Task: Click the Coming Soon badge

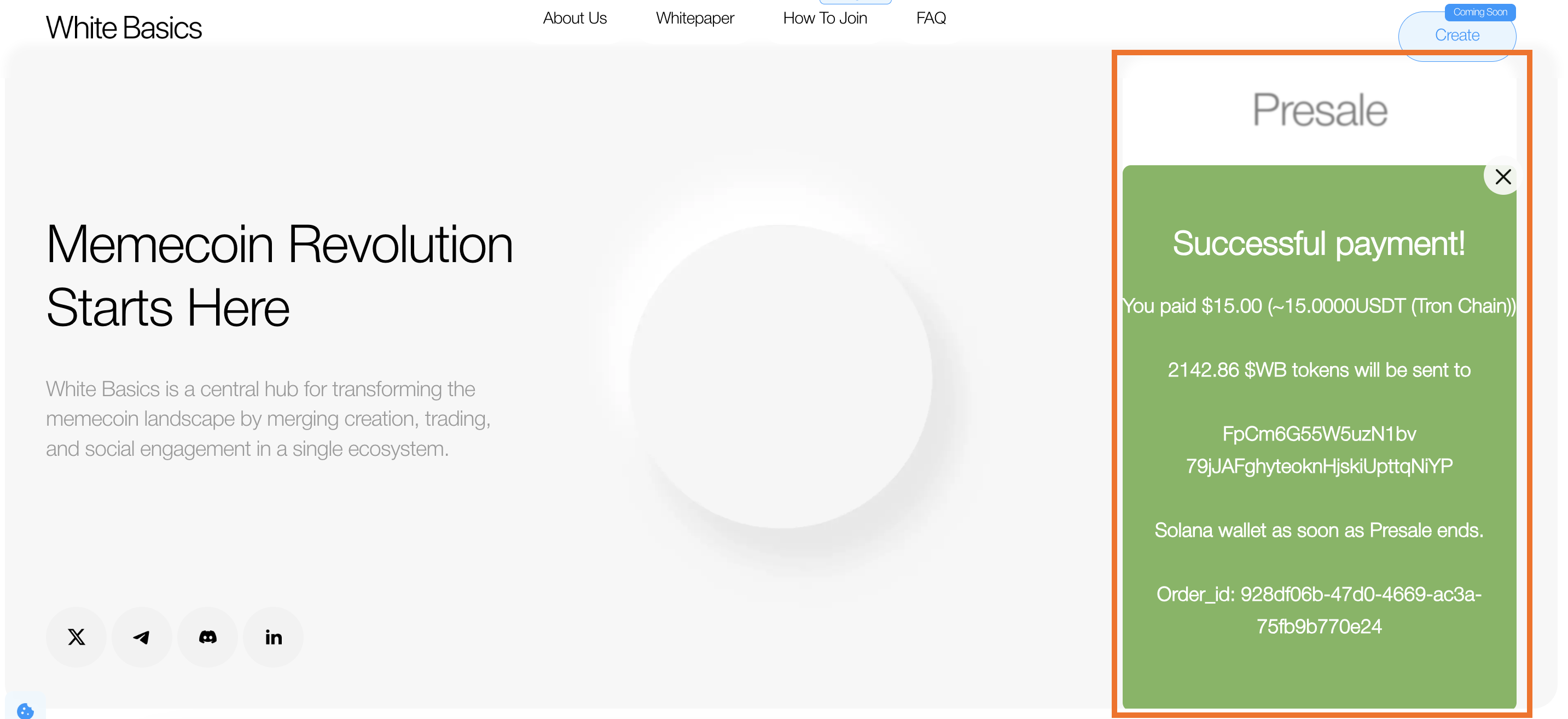Action: (1480, 12)
